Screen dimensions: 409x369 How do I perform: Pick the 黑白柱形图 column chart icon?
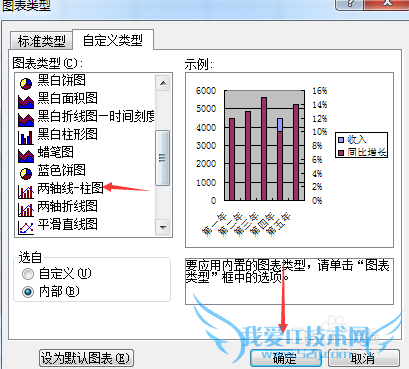tap(26, 137)
